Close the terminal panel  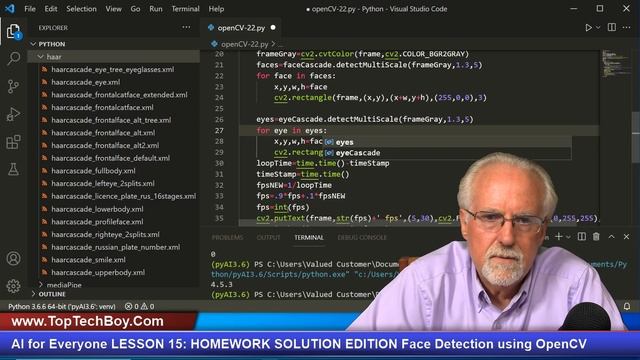pyautogui.click(x=626, y=237)
